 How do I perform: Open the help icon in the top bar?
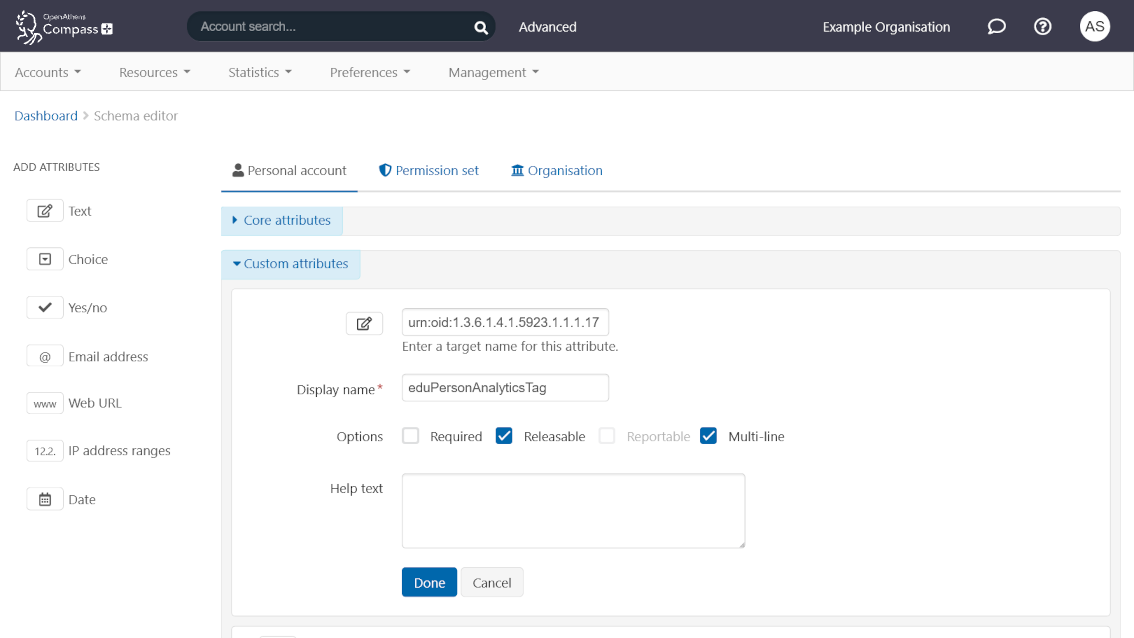click(1042, 26)
